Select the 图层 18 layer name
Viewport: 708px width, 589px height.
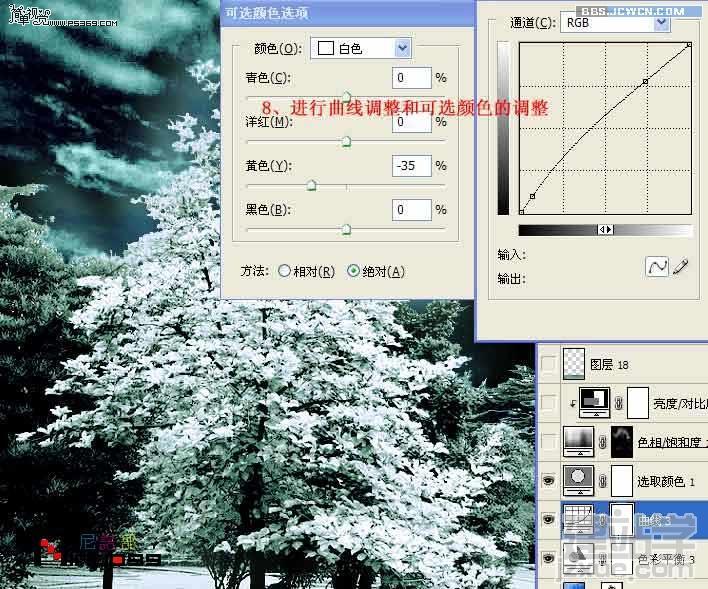[x=609, y=364]
